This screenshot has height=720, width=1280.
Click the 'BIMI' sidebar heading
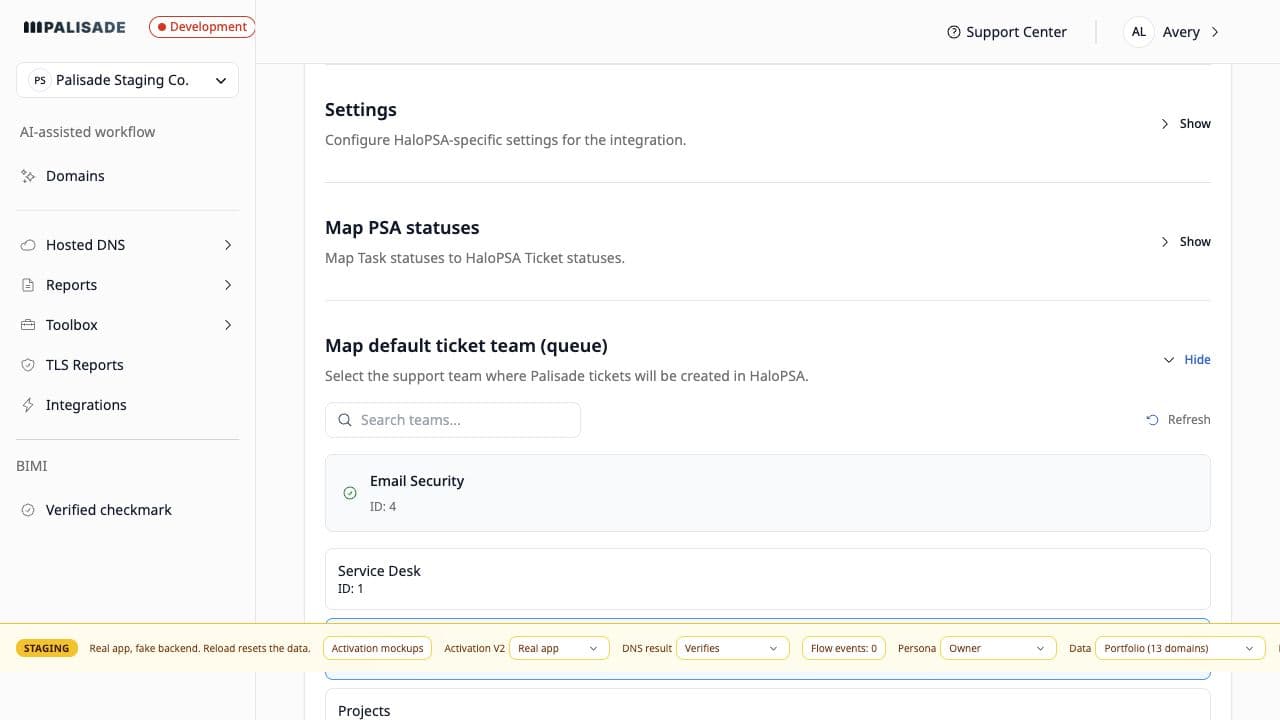(x=33, y=466)
